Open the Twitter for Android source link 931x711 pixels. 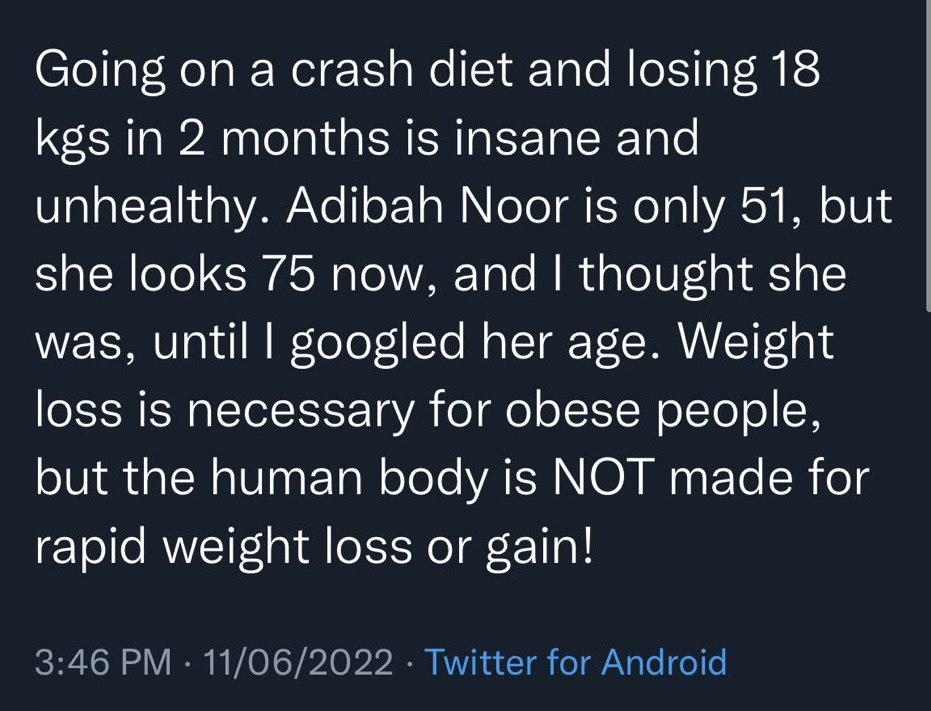pyautogui.click(x=575, y=663)
